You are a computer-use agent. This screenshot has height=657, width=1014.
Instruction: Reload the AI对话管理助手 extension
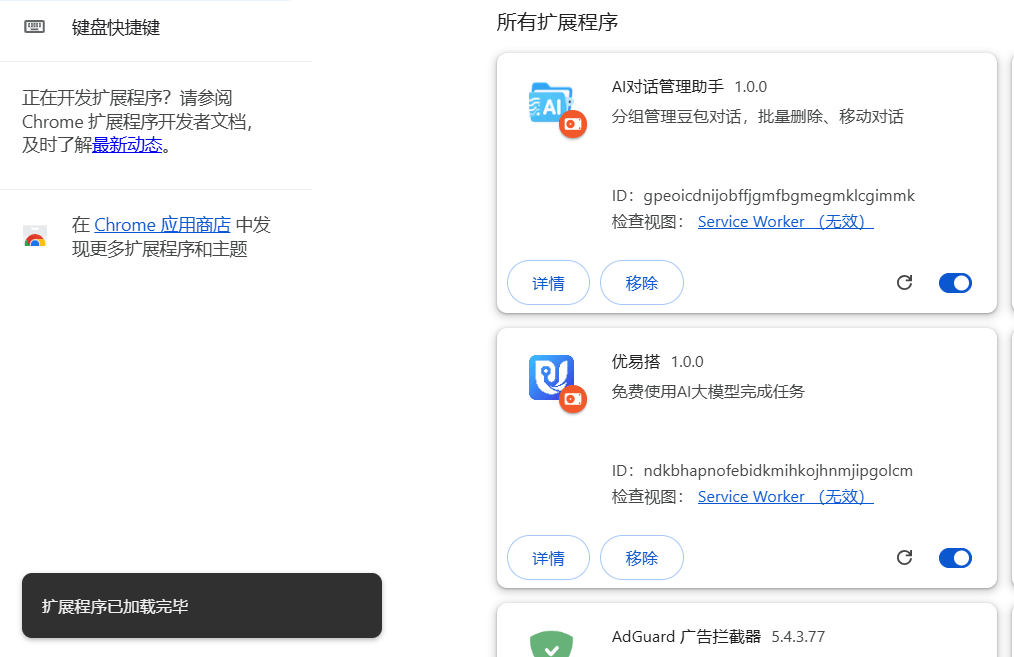(x=905, y=283)
